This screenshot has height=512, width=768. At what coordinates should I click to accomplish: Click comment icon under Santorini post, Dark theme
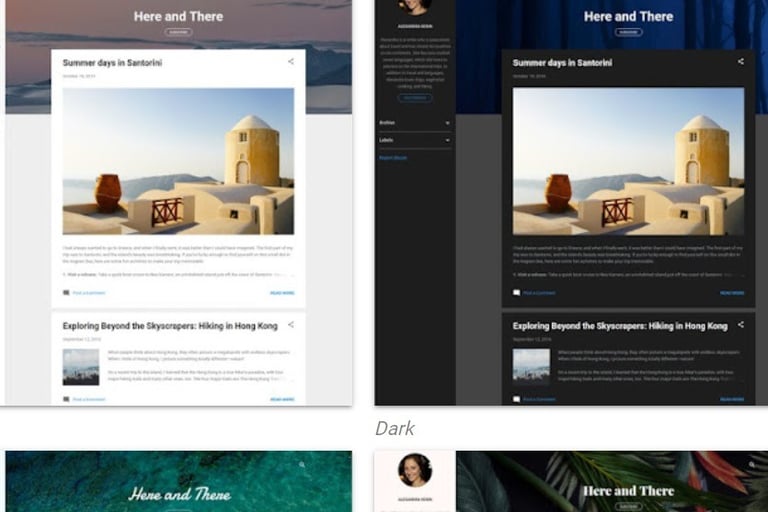tap(516, 293)
